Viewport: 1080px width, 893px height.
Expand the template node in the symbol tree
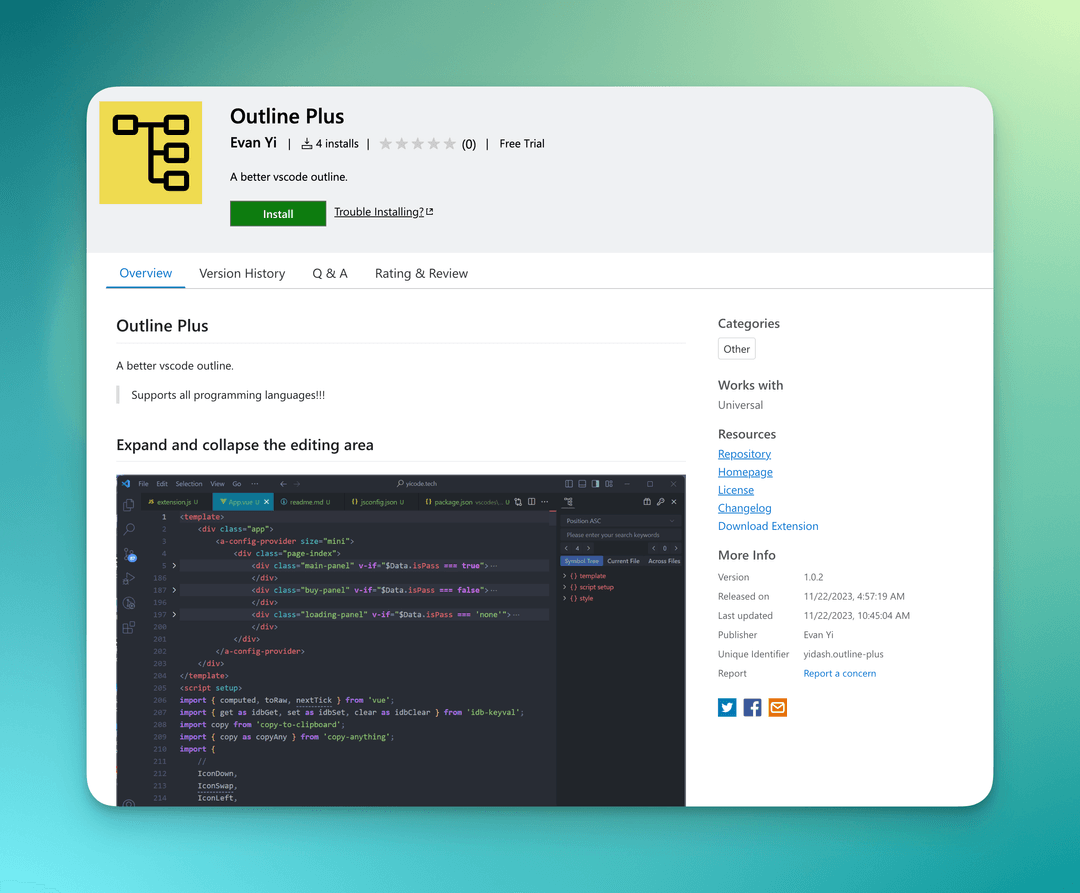565,576
